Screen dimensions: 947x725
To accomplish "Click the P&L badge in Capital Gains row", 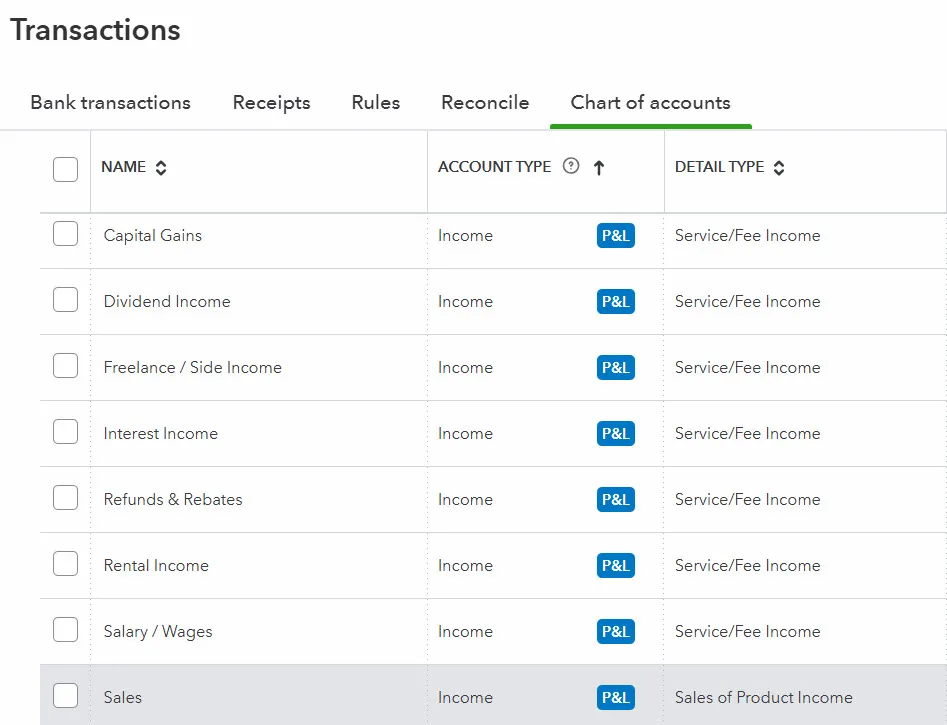I will point(615,236).
